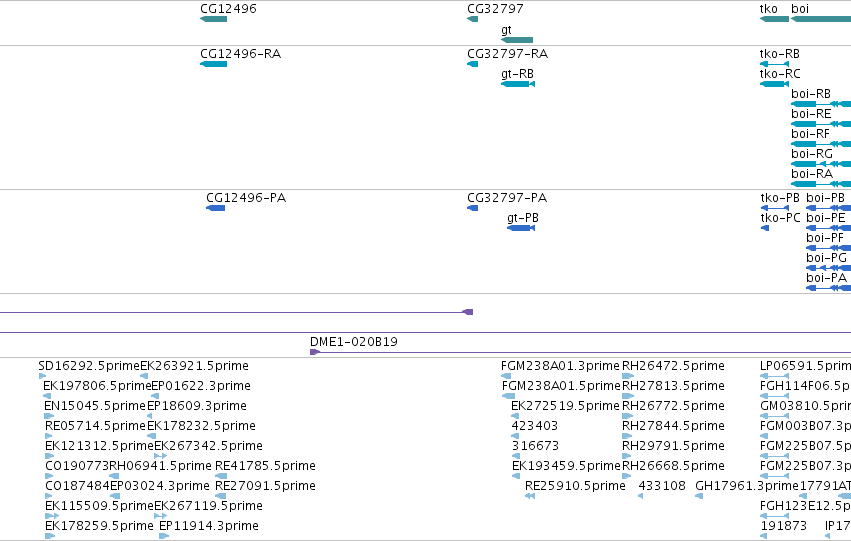Click EST RH26772.5prime

pyautogui.click(x=673, y=406)
